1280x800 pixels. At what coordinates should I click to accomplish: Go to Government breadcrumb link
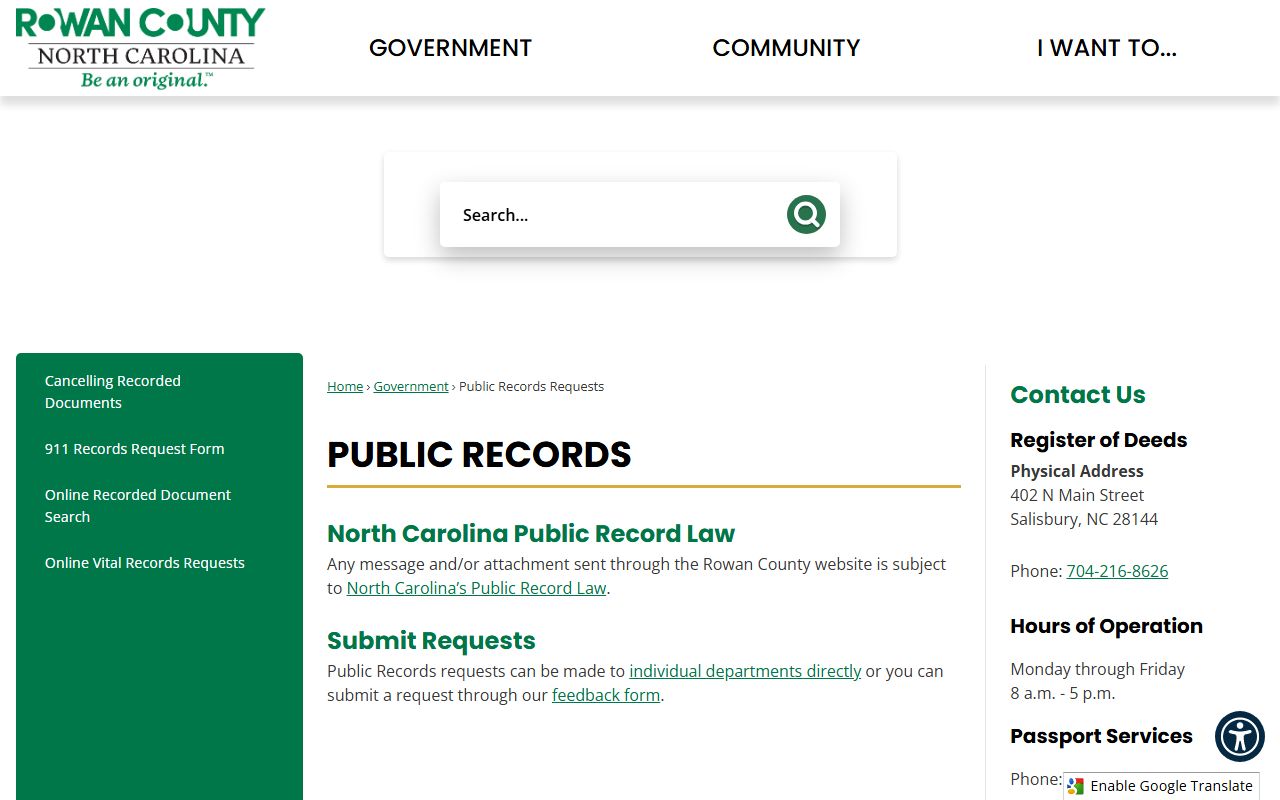[411, 386]
